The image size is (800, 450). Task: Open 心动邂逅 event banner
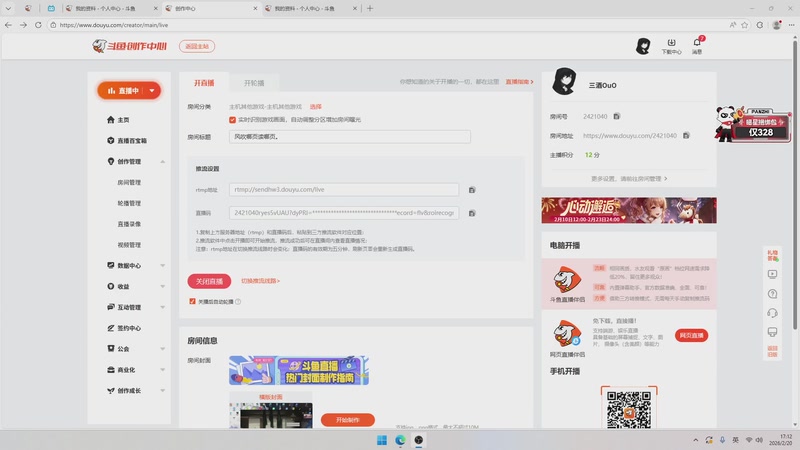[629, 210]
